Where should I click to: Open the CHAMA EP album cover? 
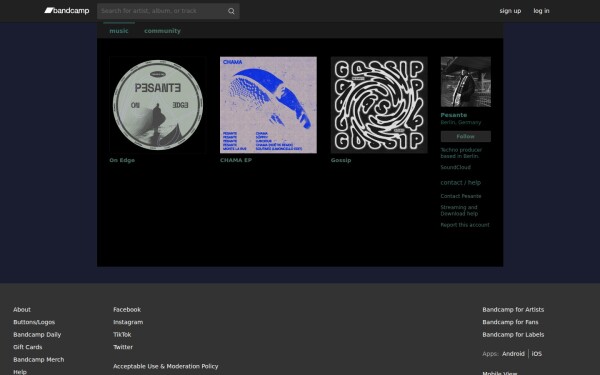tap(268, 105)
